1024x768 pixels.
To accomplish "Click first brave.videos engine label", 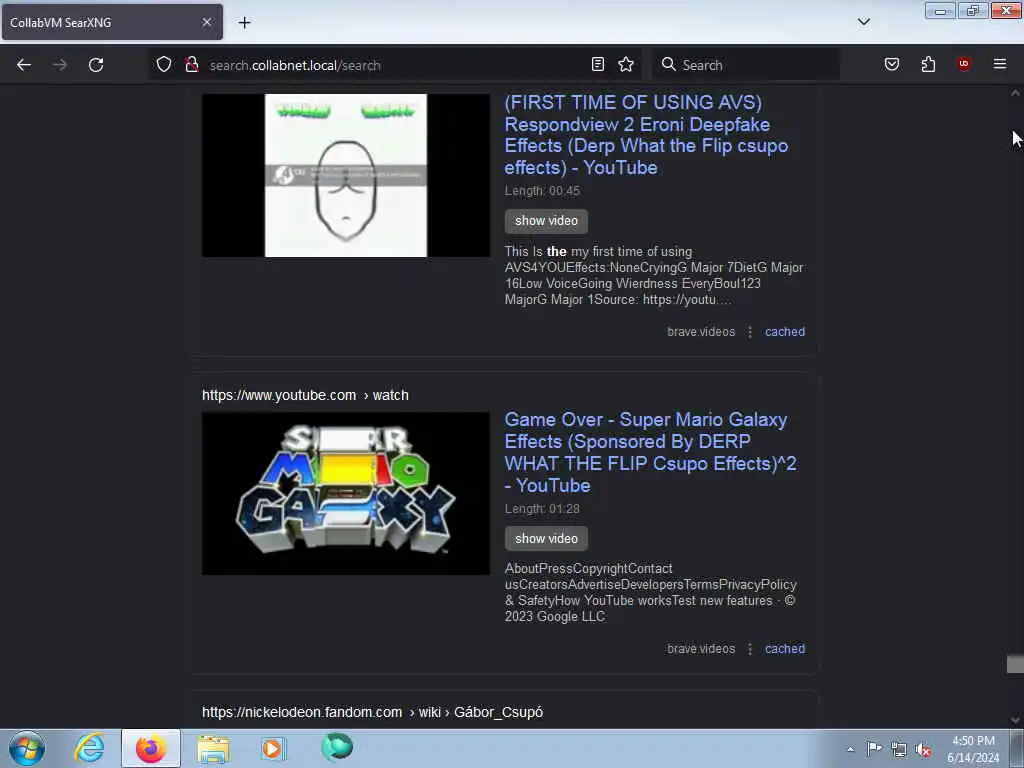I will pos(701,332).
